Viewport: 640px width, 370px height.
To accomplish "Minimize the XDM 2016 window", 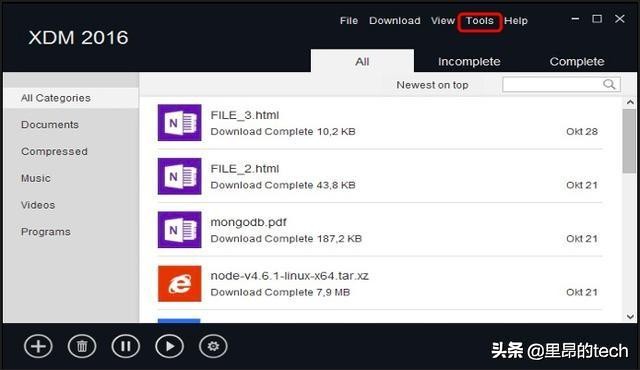I will [575, 19].
